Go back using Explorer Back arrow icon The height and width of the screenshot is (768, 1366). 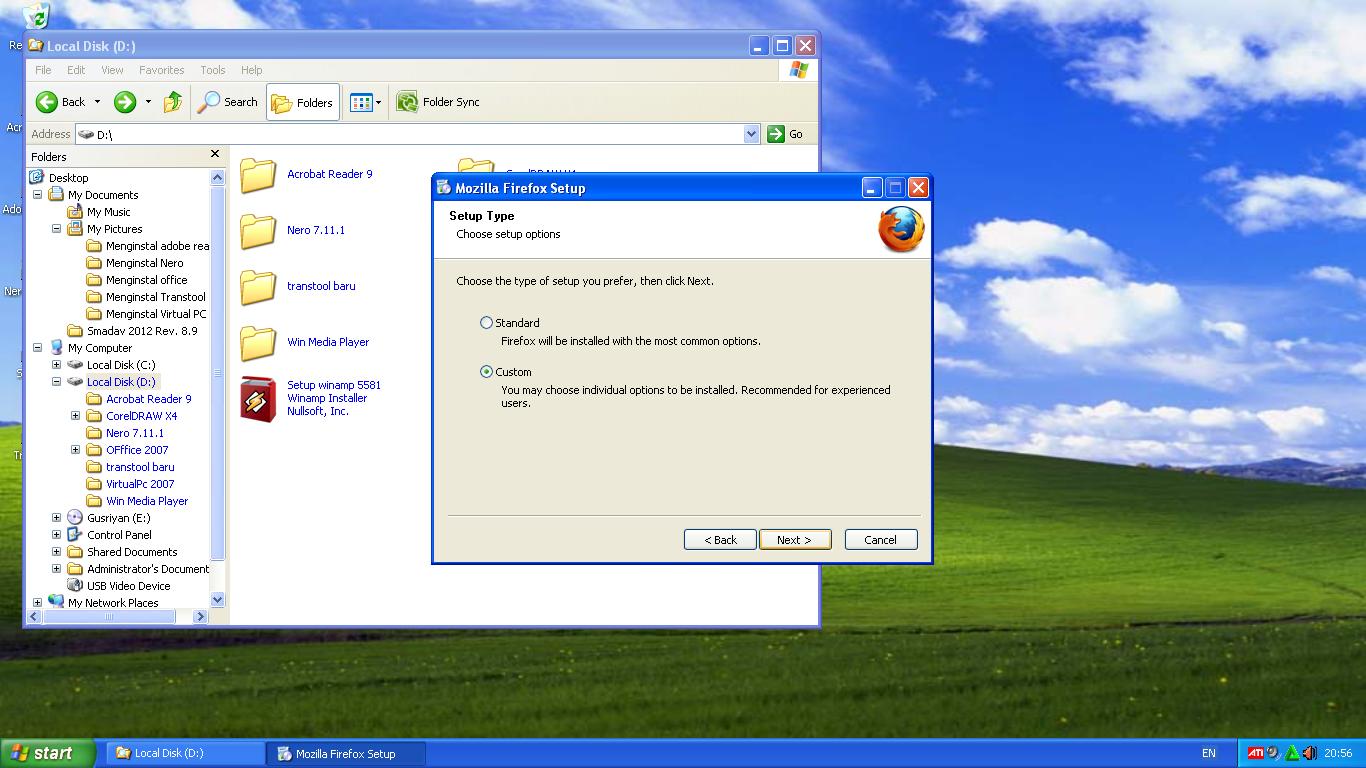click(x=47, y=102)
